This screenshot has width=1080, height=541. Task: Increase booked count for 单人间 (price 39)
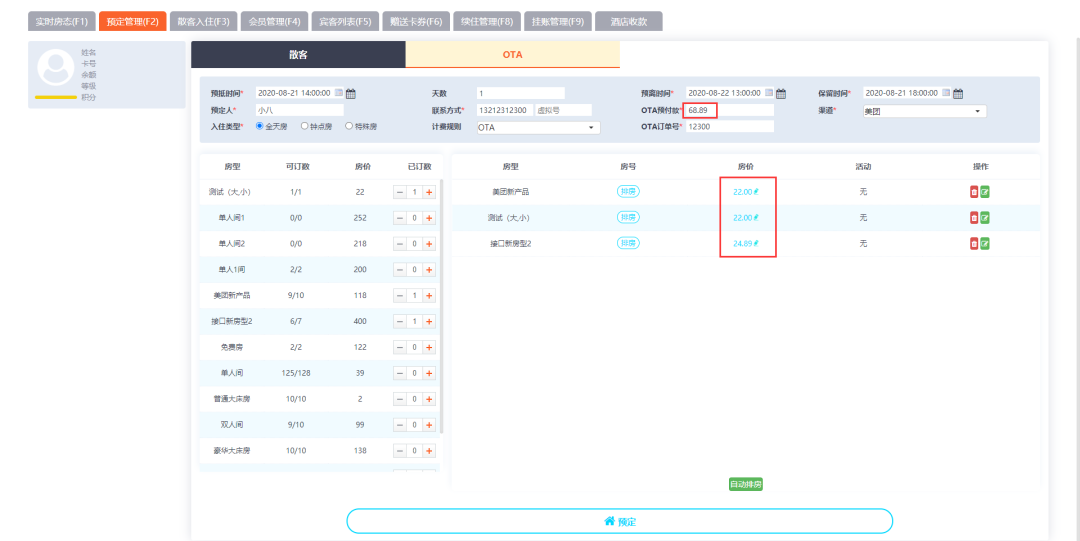coord(429,374)
